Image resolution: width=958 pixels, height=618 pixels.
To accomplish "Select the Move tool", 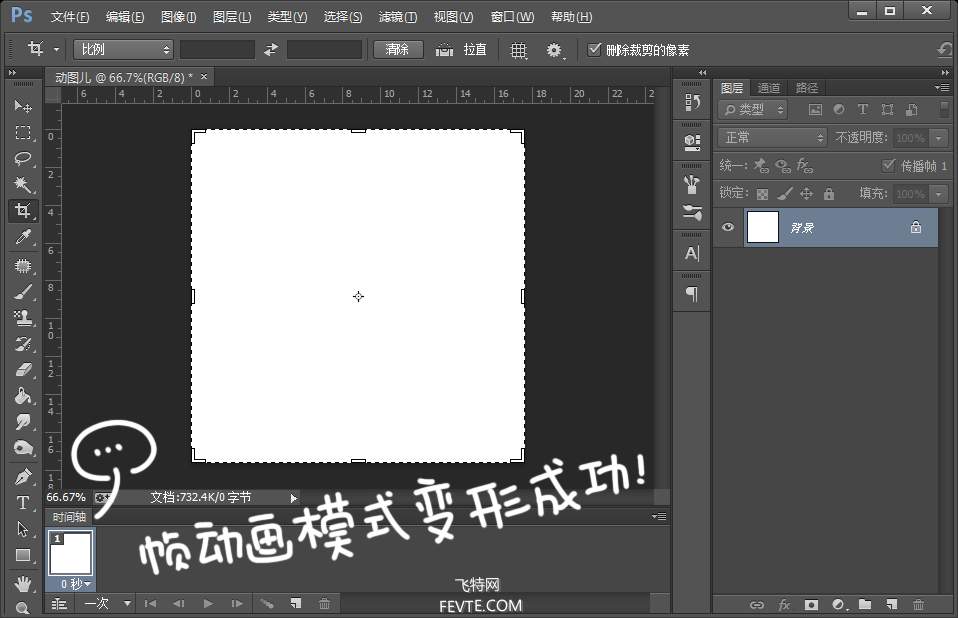I will (23, 106).
